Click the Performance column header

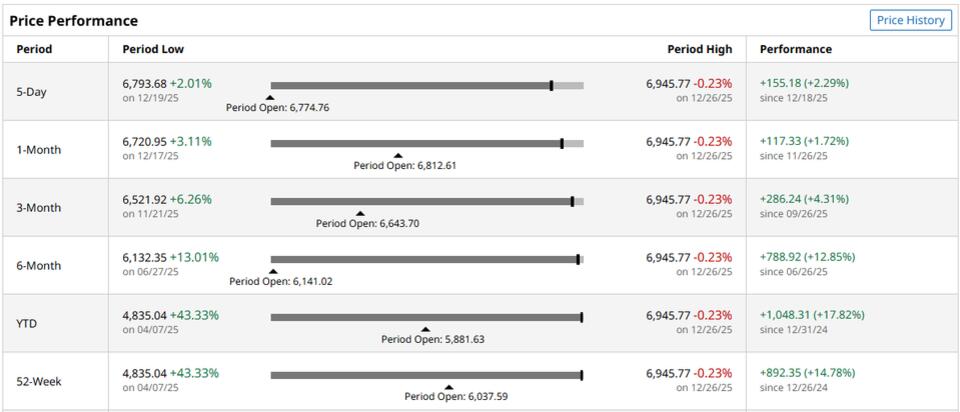[x=795, y=49]
